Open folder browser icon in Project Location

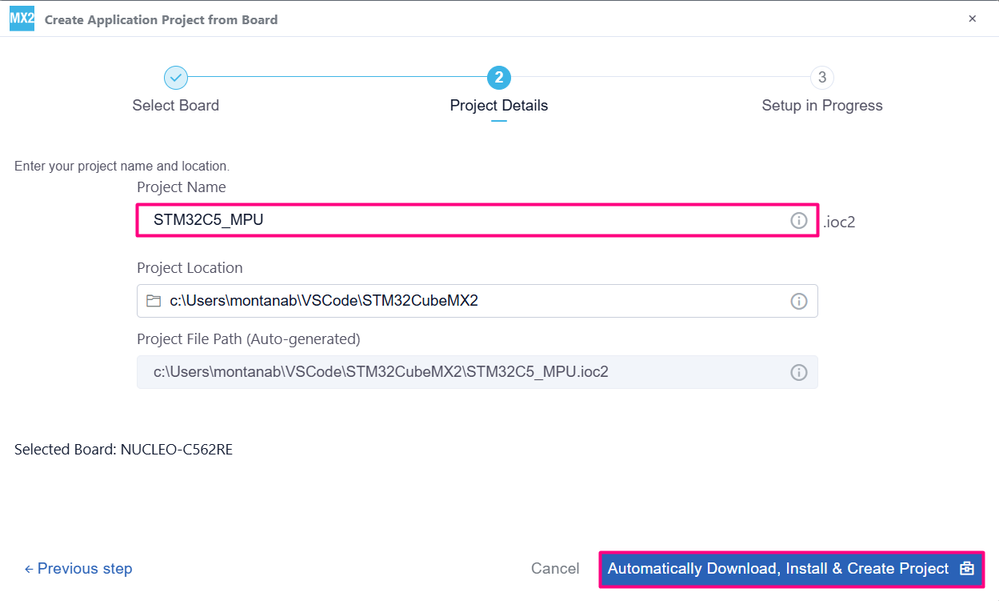[154, 301]
